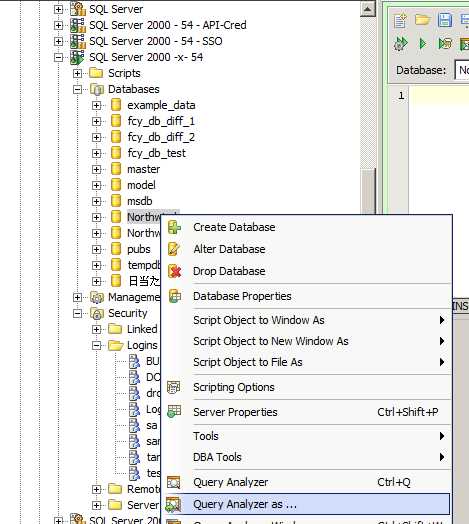Open the Tools submenu
Viewport: 469px width, 524px height.
pos(306,436)
